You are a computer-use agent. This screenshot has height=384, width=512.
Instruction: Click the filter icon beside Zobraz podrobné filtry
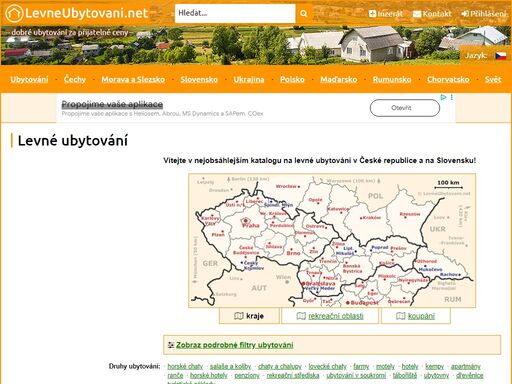point(171,345)
